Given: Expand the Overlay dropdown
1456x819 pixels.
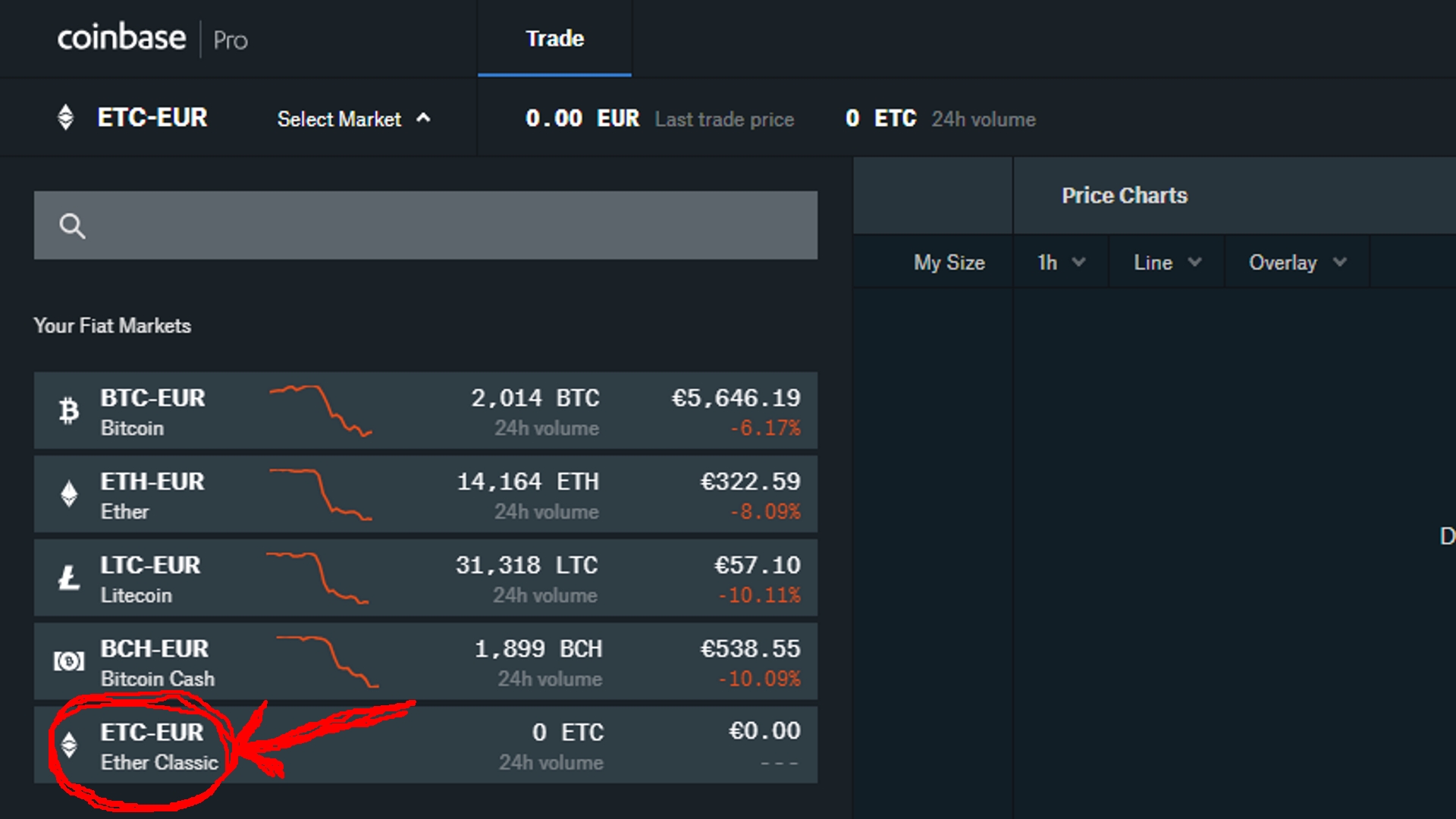Looking at the screenshot, I should click(x=1297, y=262).
